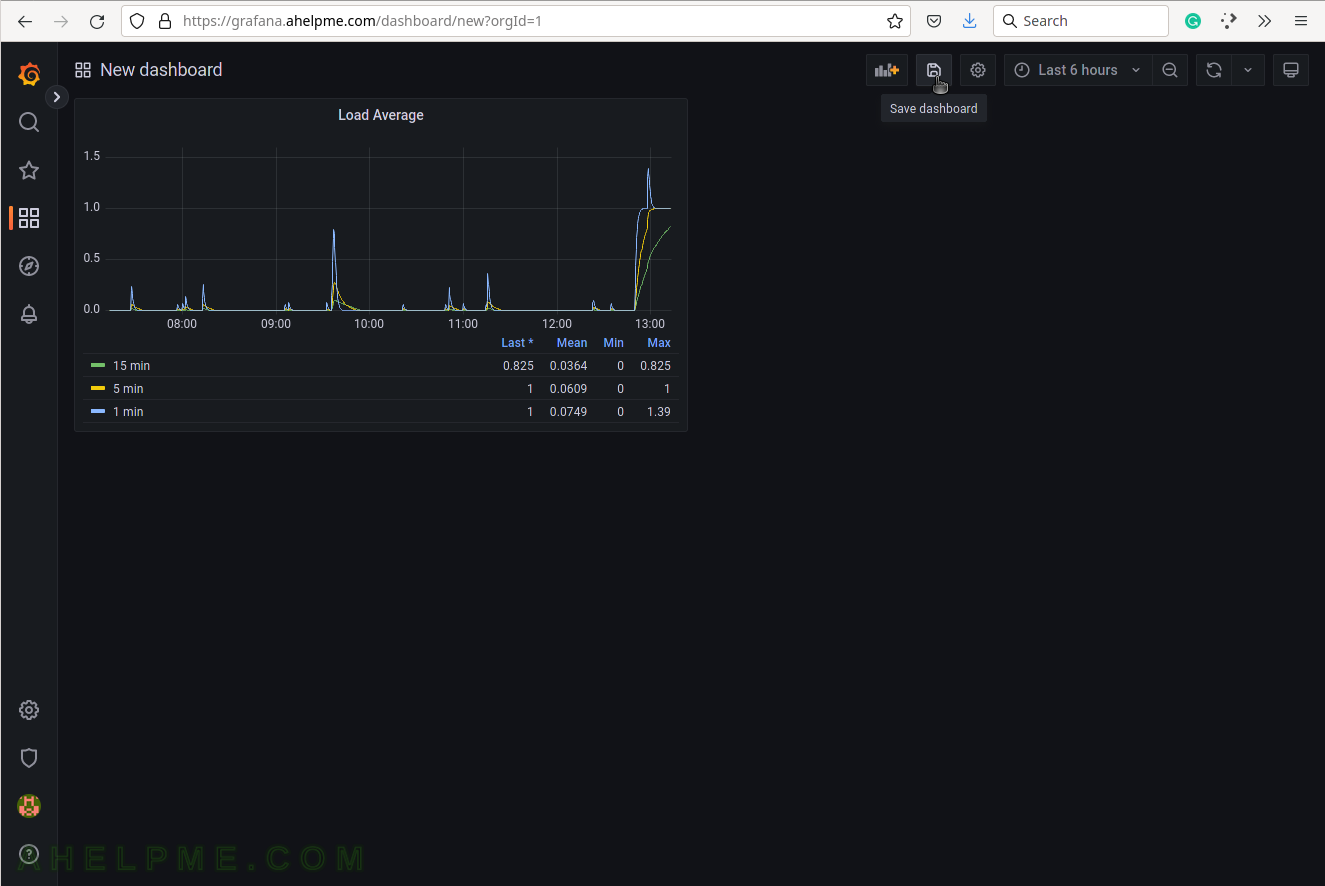
Task: Click the Pocket save icon
Action: pos(933,21)
